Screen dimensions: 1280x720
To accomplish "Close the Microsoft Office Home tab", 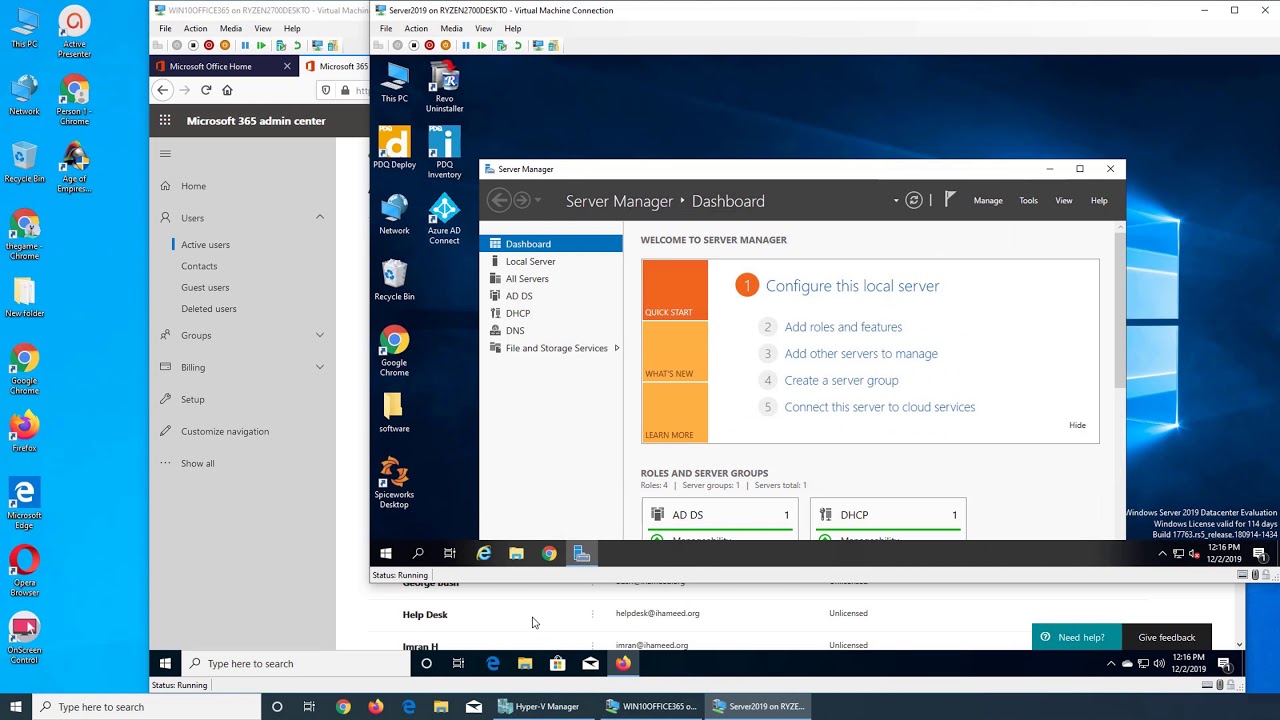I will pyautogui.click(x=287, y=66).
